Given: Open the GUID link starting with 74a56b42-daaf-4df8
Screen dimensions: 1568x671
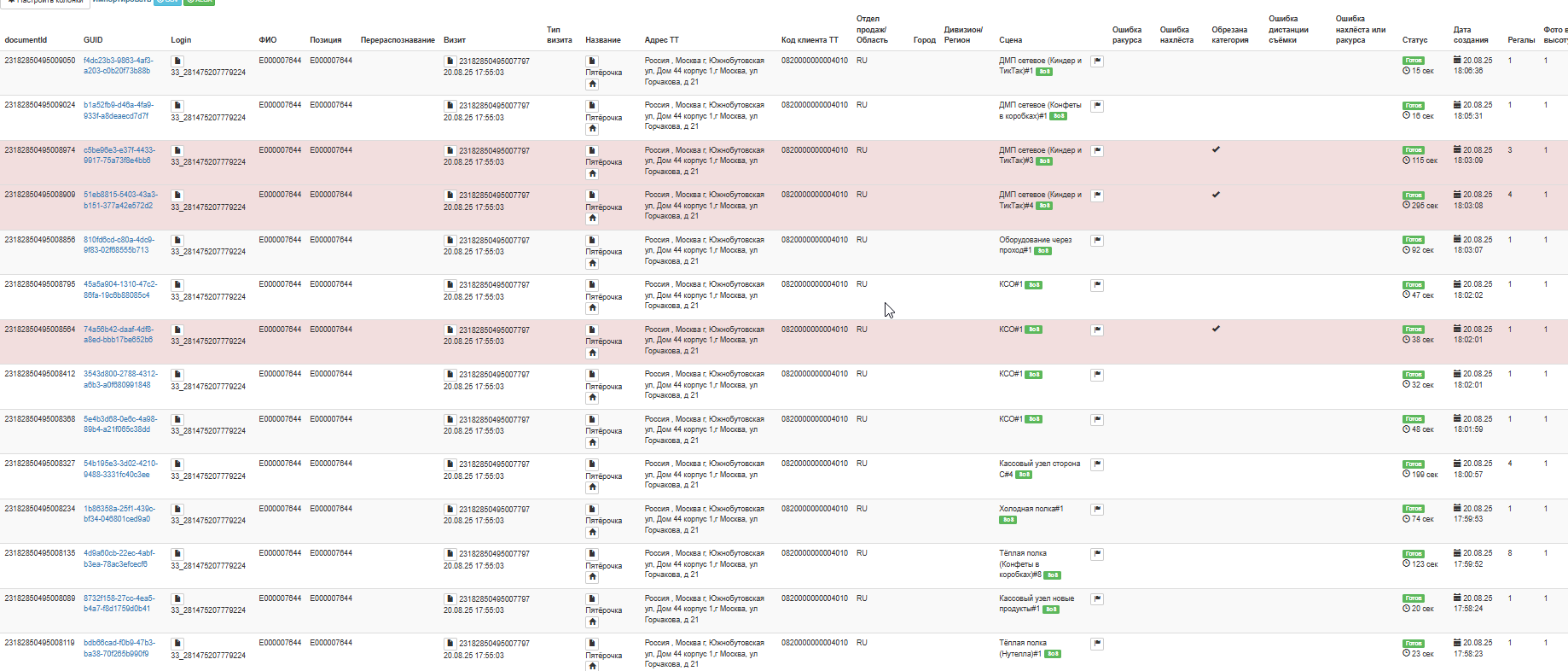Looking at the screenshot, I should pos(119,335).
